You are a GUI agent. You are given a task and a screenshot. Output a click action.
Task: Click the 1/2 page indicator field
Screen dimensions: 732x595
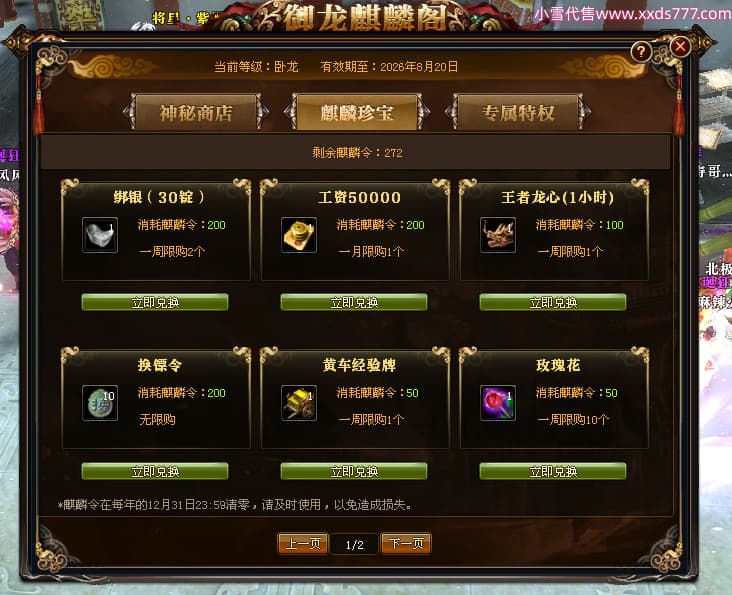pos(354,545)
